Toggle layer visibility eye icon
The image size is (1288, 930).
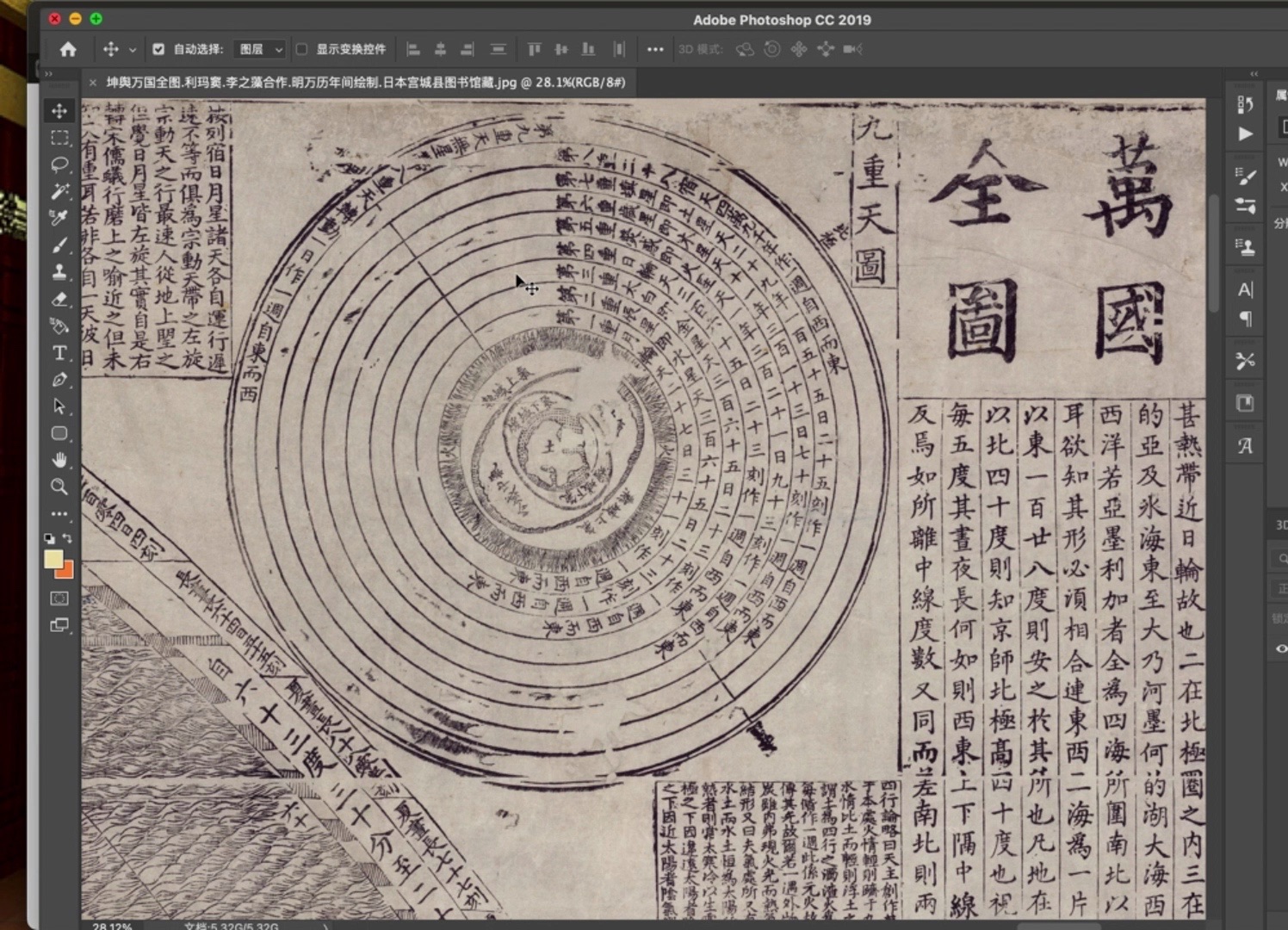[1281, 648]
